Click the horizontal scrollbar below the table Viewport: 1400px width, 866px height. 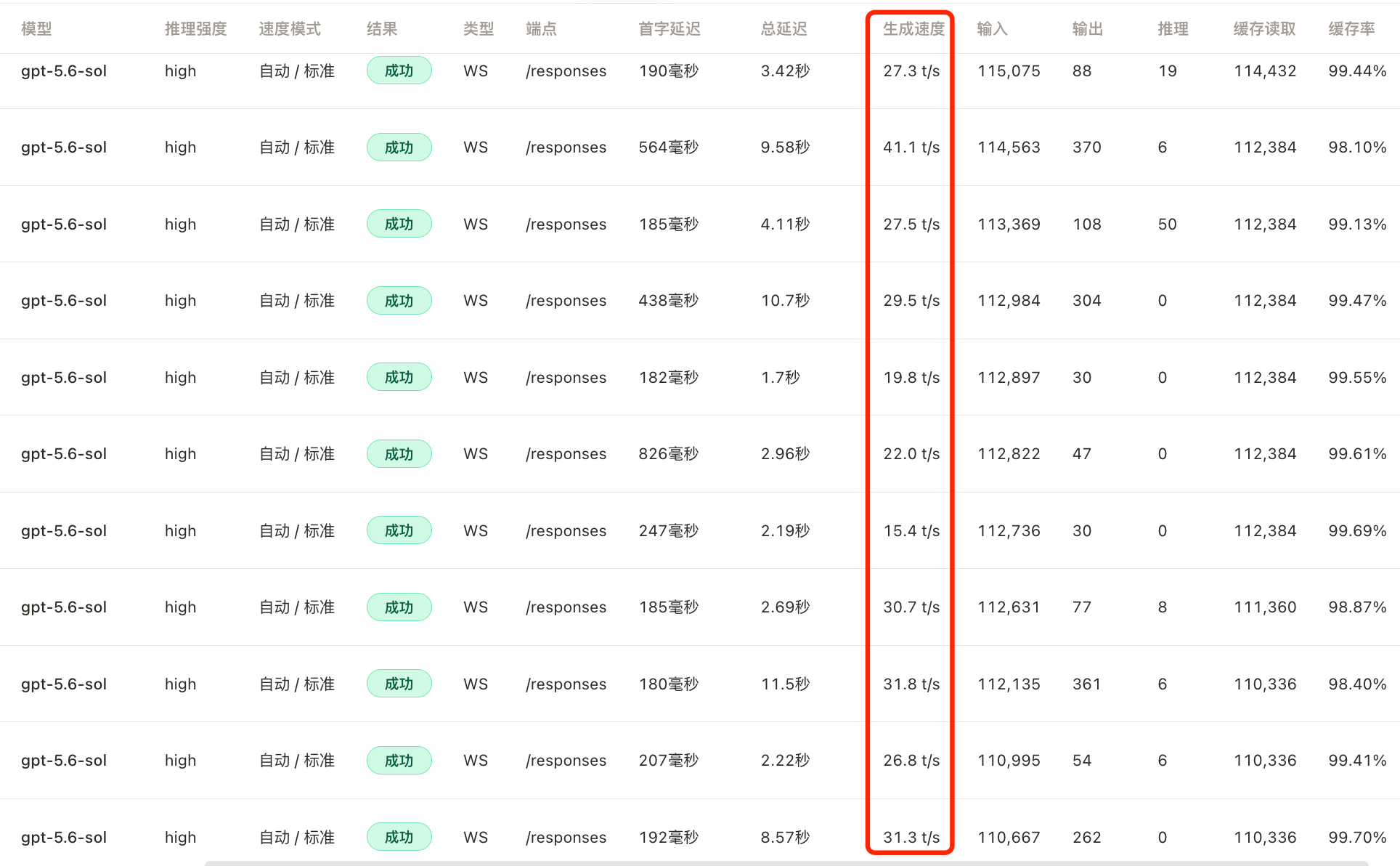(786, 863)
